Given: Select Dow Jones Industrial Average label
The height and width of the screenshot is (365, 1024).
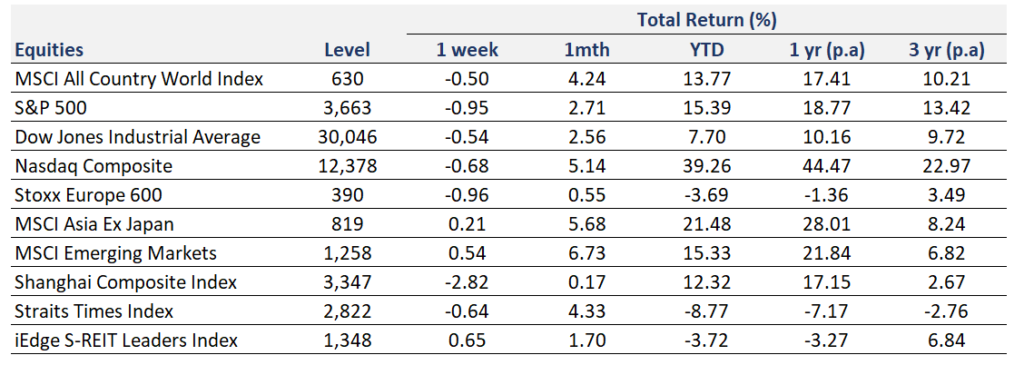Looking at the screenshot, I should click(138, 137).
